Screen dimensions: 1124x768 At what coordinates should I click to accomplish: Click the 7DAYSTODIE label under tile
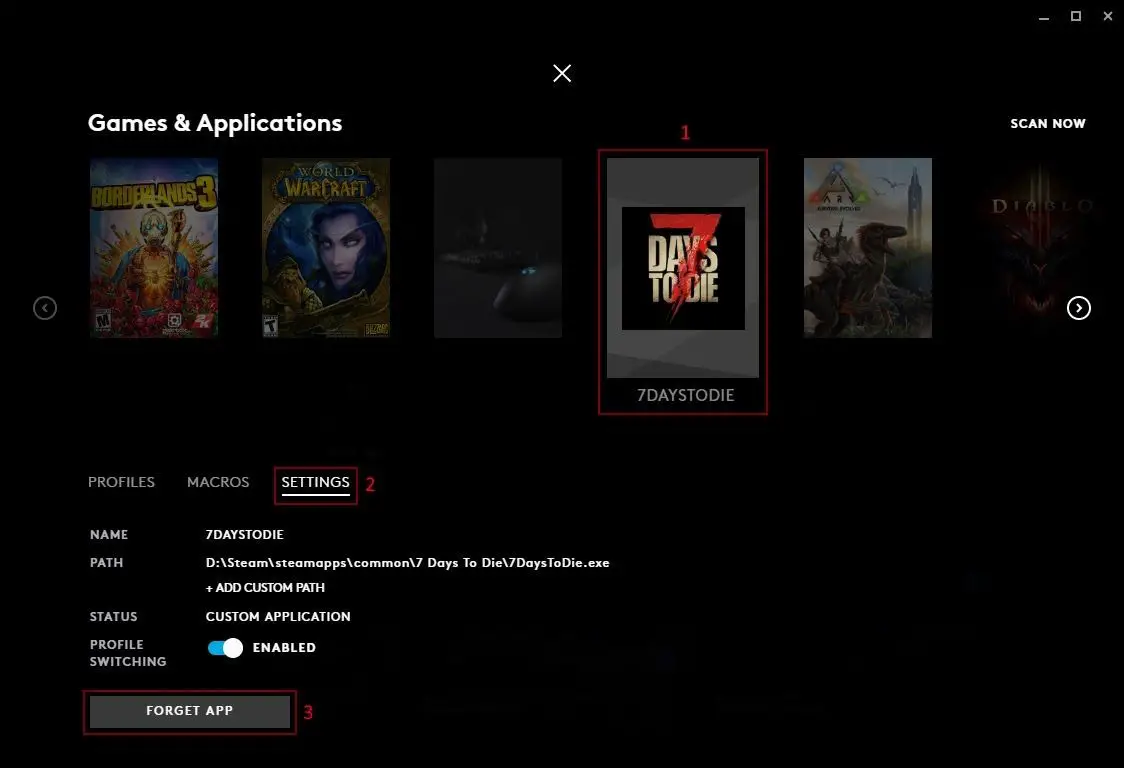pyautogui.click(x=685, y=395)
